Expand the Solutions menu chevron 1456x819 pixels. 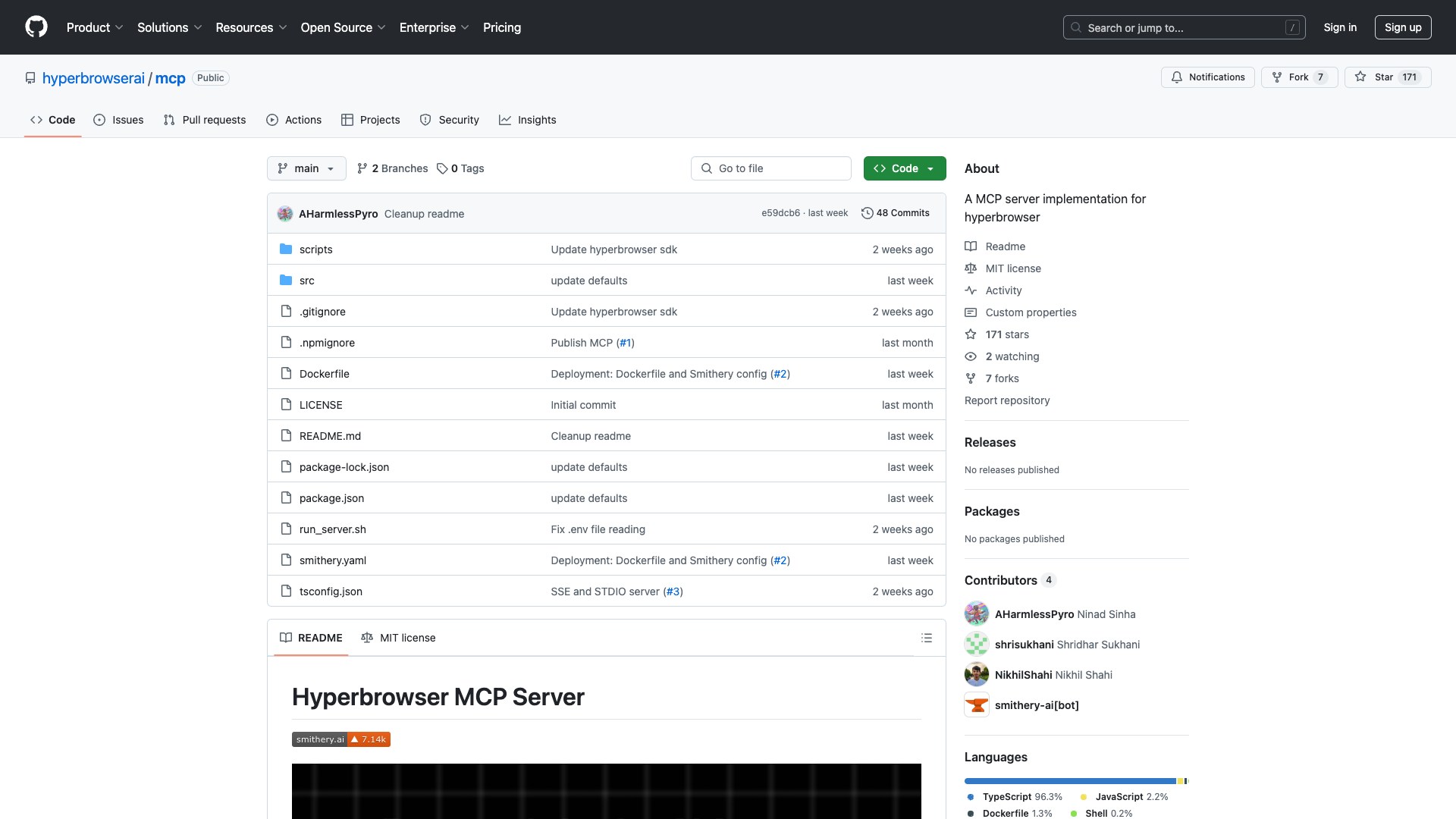(x=198, y=27)
